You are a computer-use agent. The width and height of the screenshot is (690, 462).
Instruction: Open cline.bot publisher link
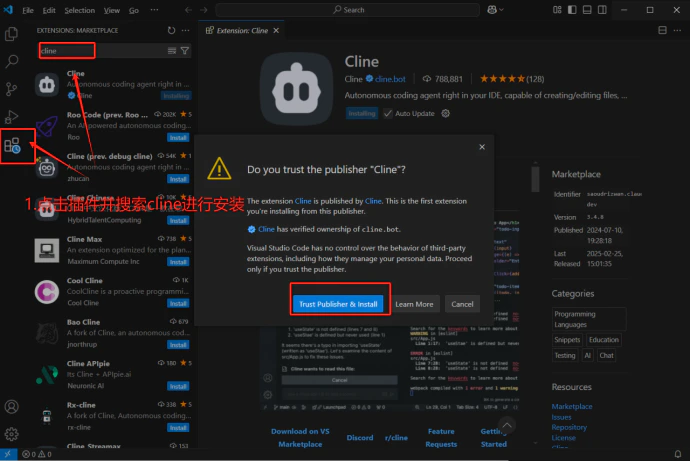click(x=390, y=79)
